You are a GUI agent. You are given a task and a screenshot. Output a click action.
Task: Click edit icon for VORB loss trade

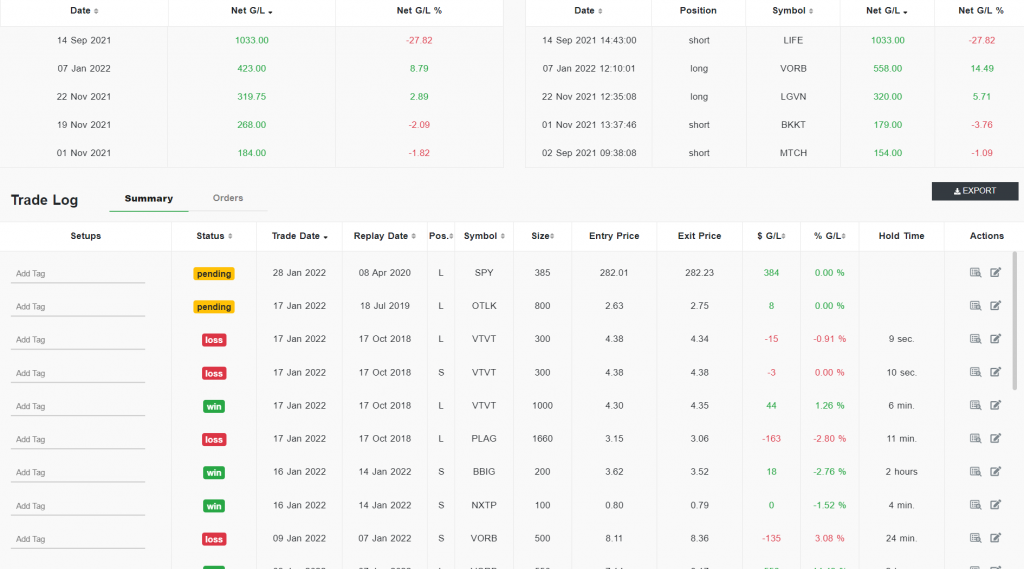(995, 538)
